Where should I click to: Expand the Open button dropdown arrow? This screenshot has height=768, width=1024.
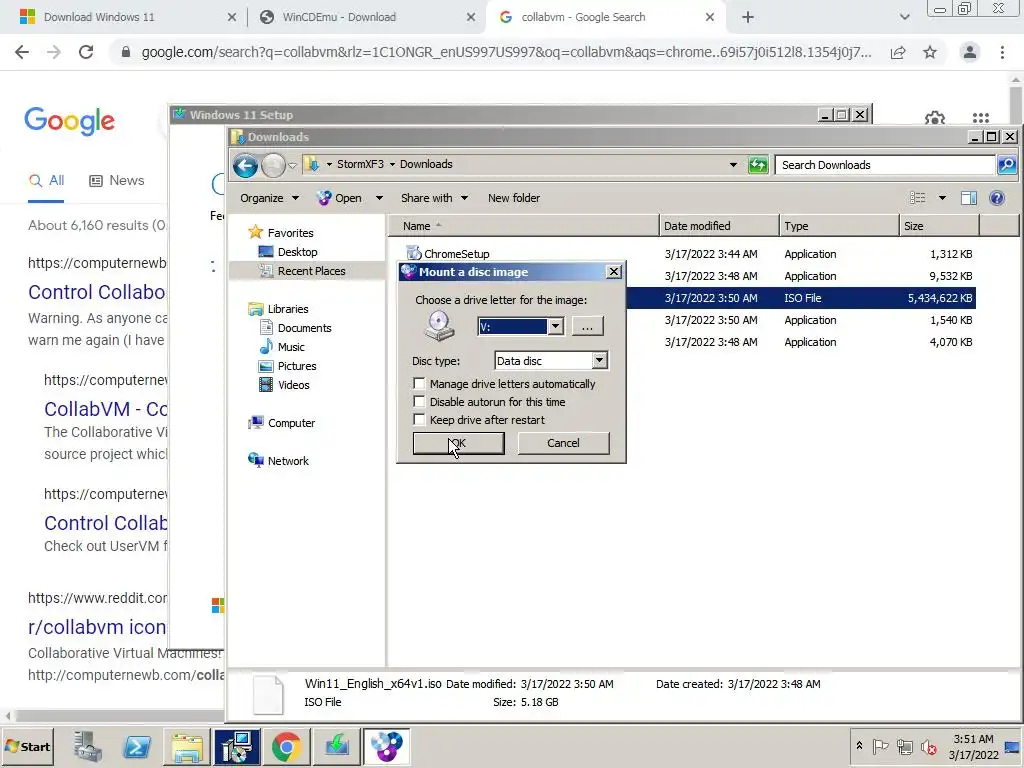(379, 198)
